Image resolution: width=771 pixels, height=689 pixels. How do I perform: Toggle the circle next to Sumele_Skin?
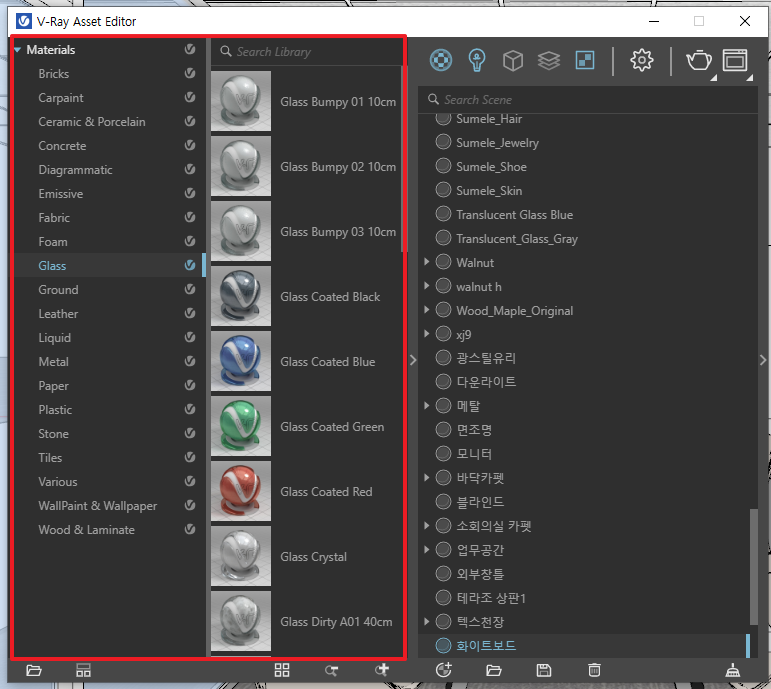click(443, 190)
